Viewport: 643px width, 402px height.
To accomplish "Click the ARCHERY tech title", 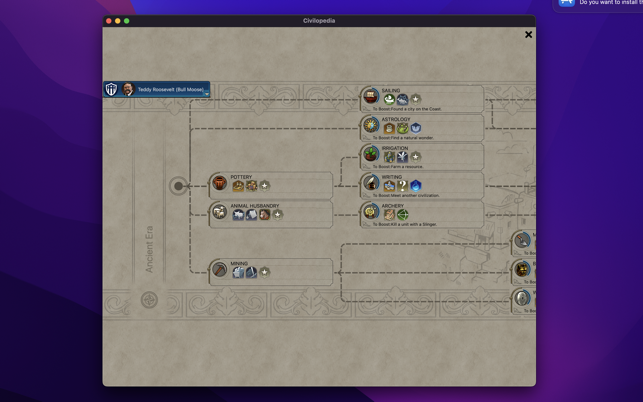I will 392,206.
